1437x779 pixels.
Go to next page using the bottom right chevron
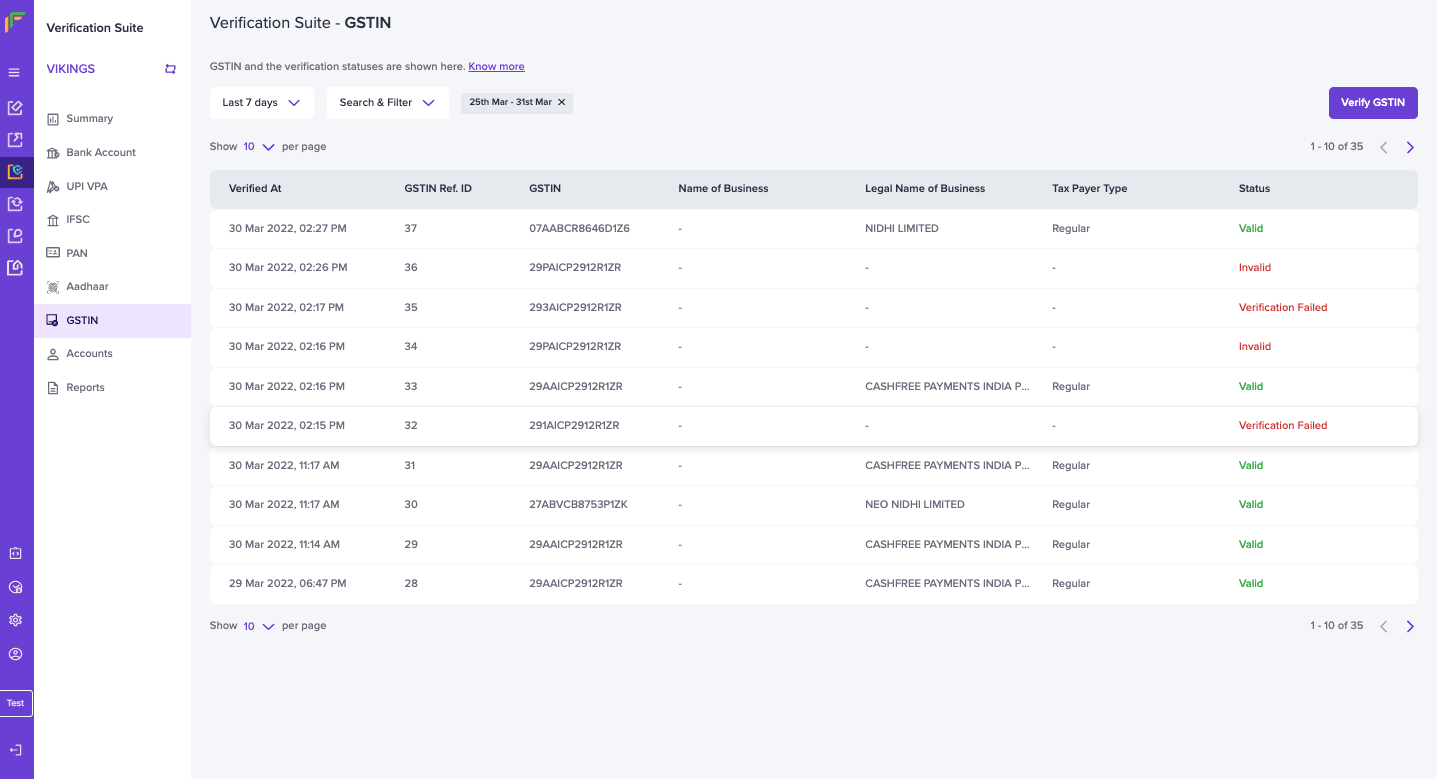tap(1410, 626)
